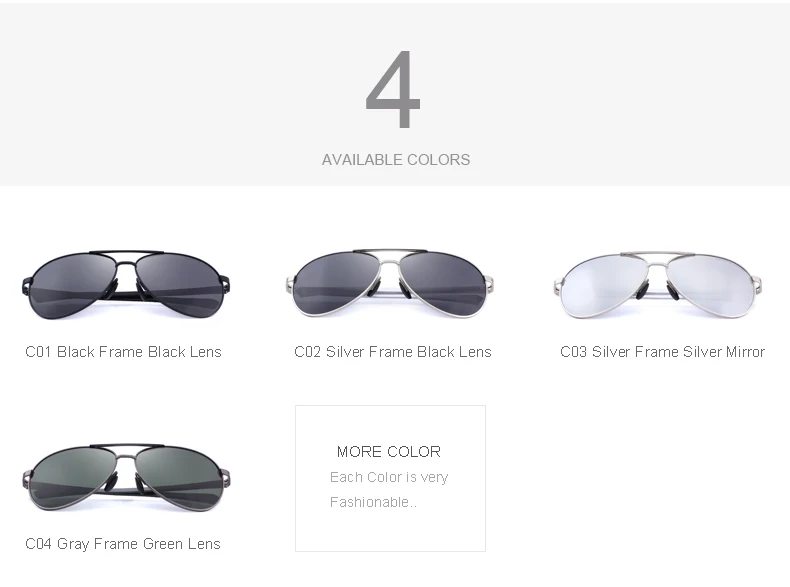Screen dimensions: 790x587
Task: Pick the C04 gray frame green lens sunglasses
Action: (126, 477)
